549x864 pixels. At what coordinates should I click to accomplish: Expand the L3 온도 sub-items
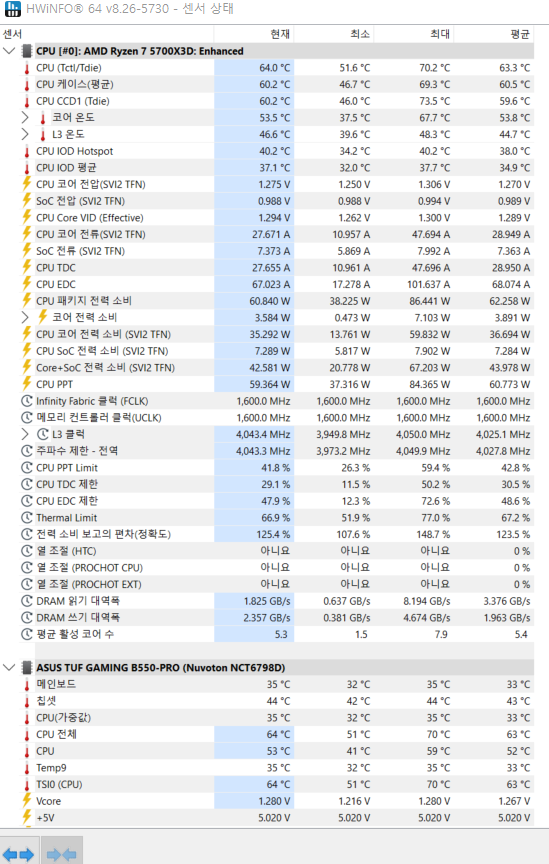pos(25,134)
